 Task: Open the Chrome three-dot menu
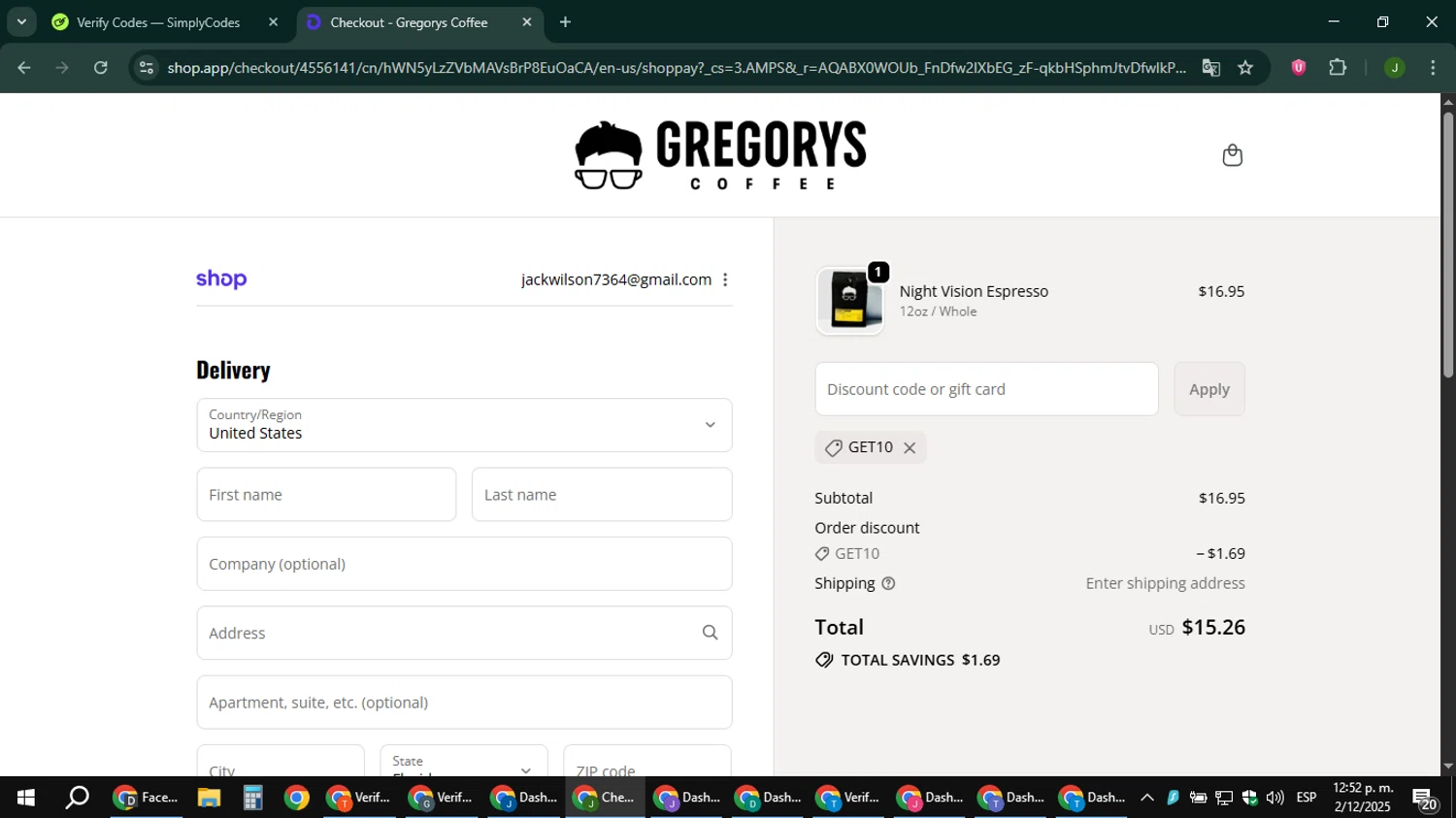coord(1433,68)
